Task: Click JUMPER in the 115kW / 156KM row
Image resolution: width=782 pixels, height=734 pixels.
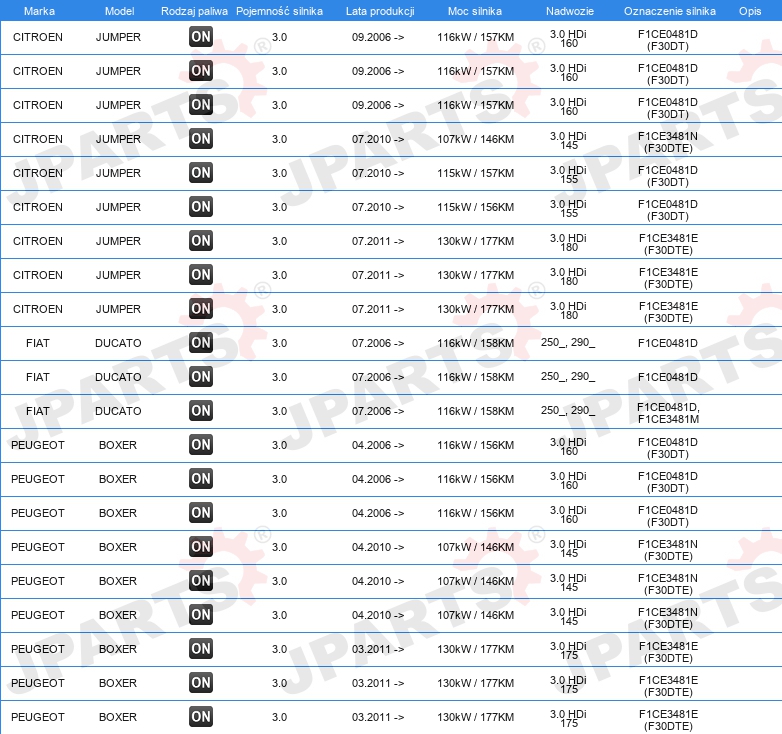Action: [118, 207]
